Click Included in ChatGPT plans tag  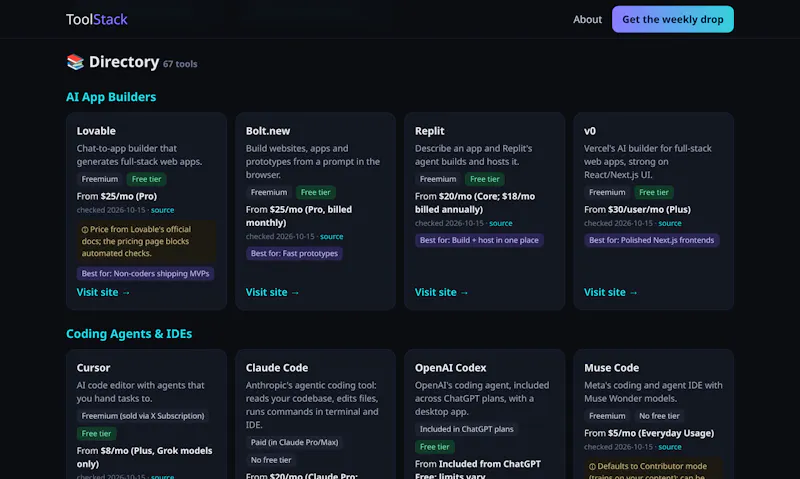(466, 429)
